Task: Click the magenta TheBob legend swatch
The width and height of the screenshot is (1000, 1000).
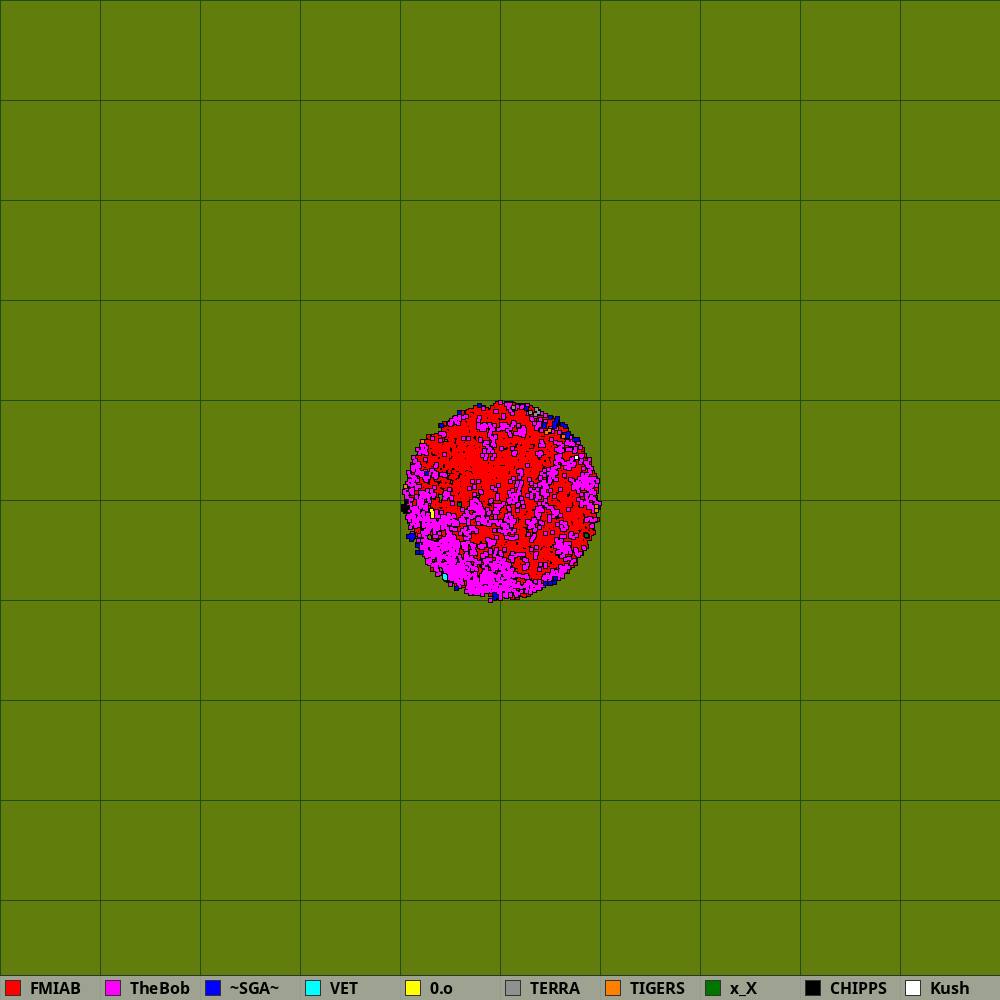Action: point(113,988)
